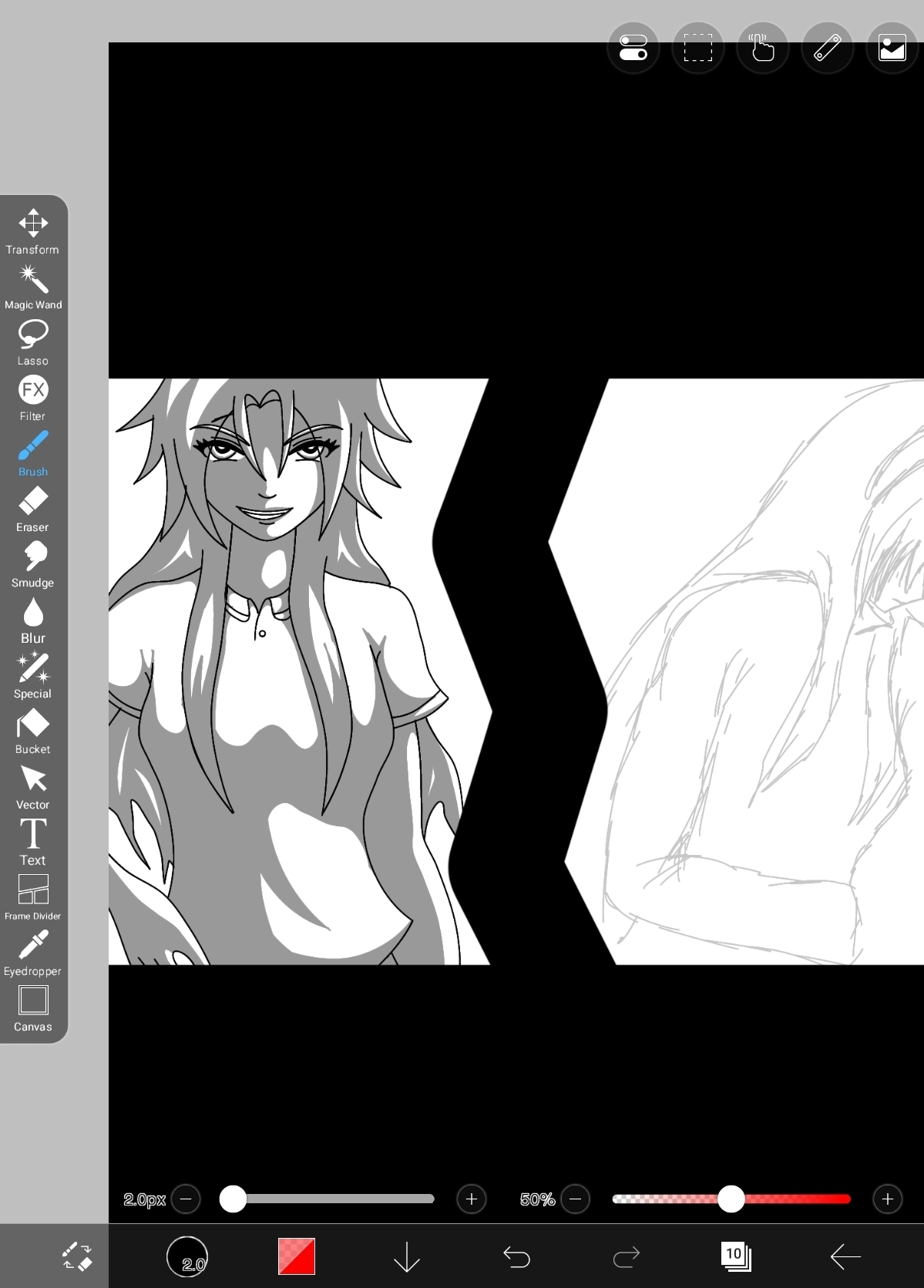Screen dimensions: 924x1288
Task: Click the opacity slider handle at 50%
Action: coord(731,1199)
